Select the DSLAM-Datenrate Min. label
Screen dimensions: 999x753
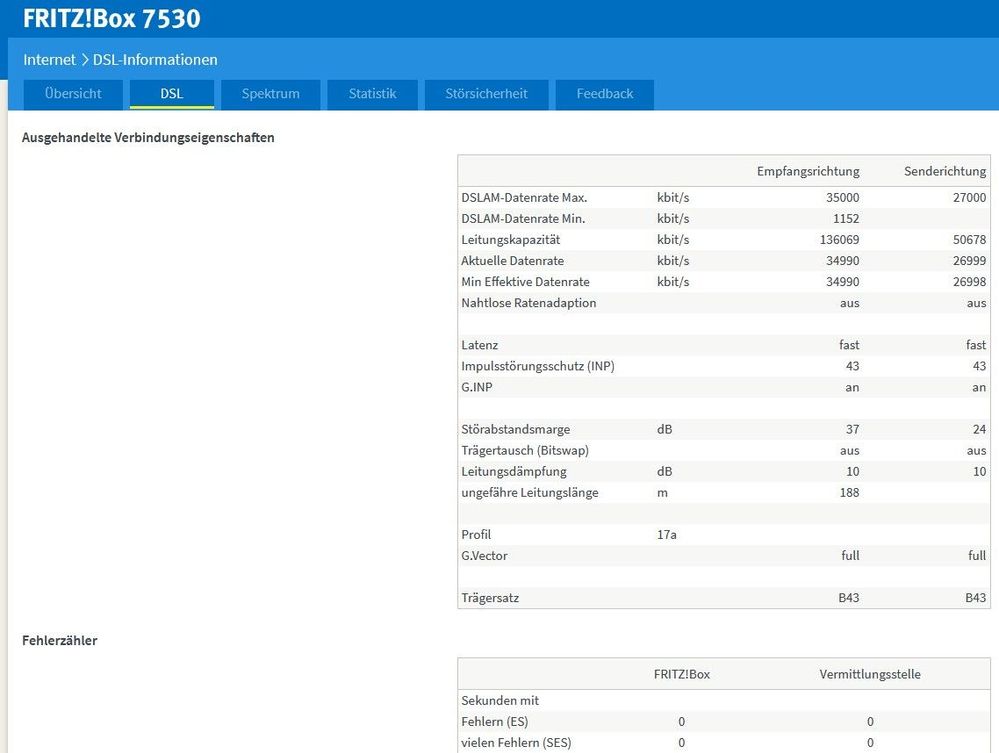pyautogui.click(x=523, y=219)
